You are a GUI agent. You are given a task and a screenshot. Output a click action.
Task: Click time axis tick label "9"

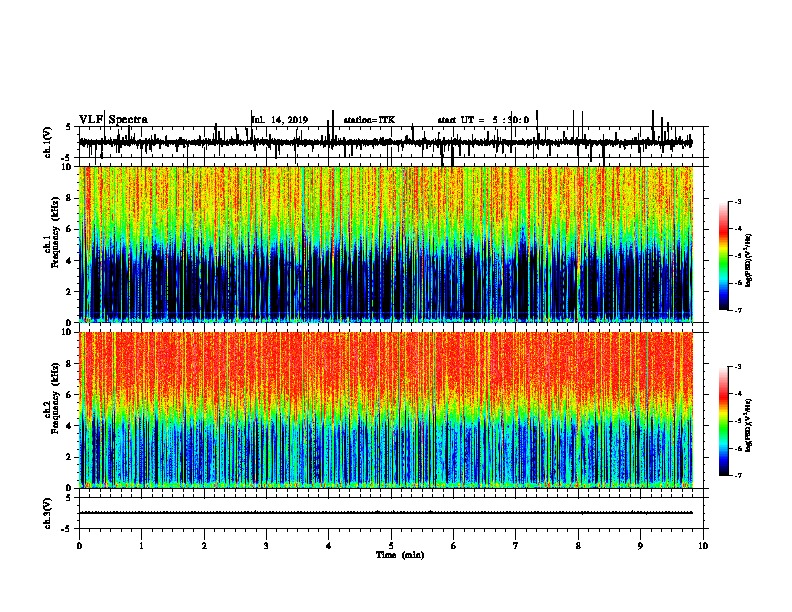640,546
